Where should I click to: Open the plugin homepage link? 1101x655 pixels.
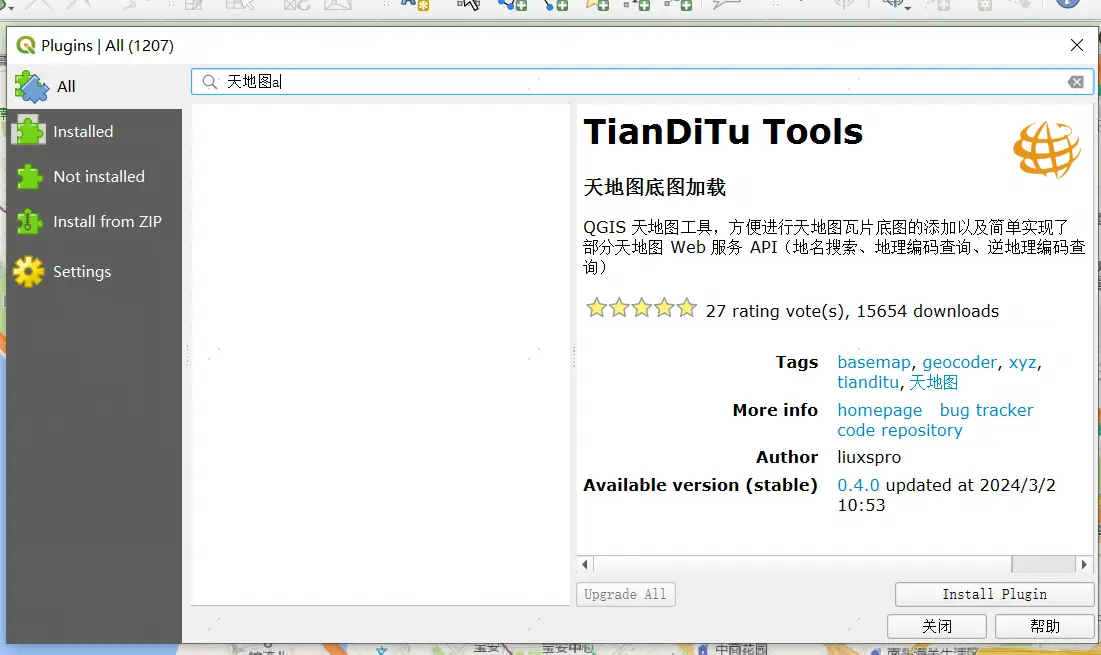[x=879, y=411]
